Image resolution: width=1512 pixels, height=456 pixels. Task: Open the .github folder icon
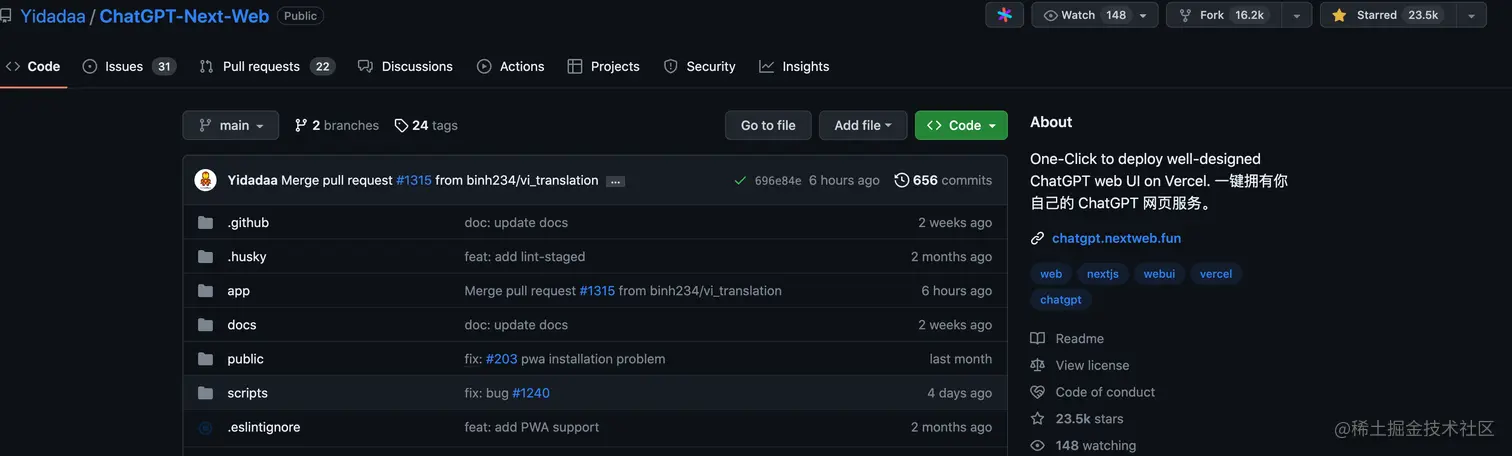pyautogui.click(x=206, y=222)
